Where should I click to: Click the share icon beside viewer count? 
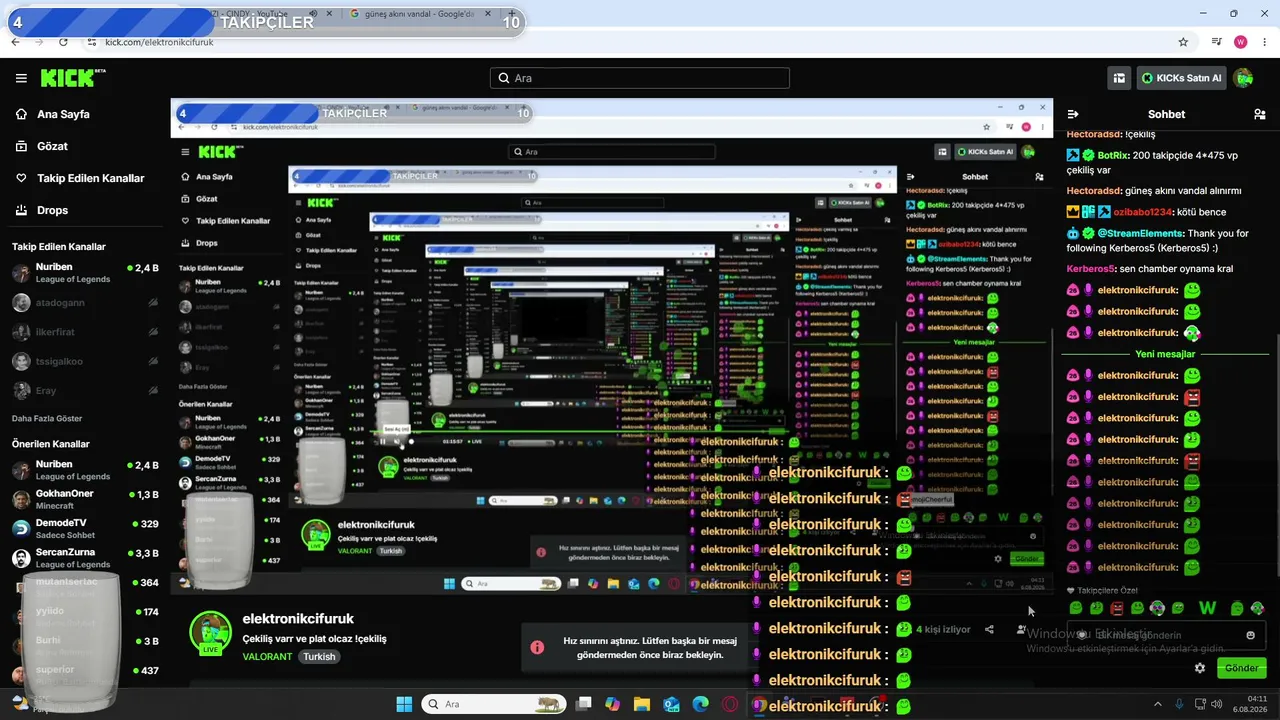tap(989, 630)
